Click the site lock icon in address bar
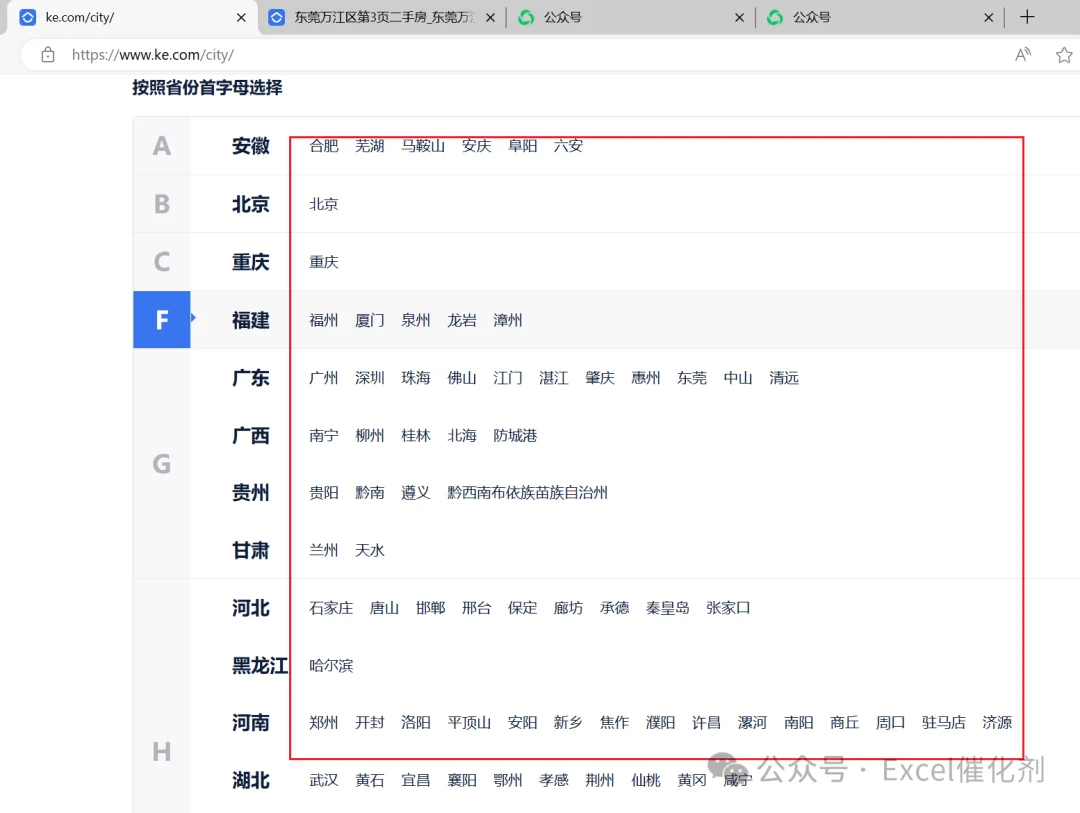Viewport: 1080px width, 813px height. click(x=48, y=55)
